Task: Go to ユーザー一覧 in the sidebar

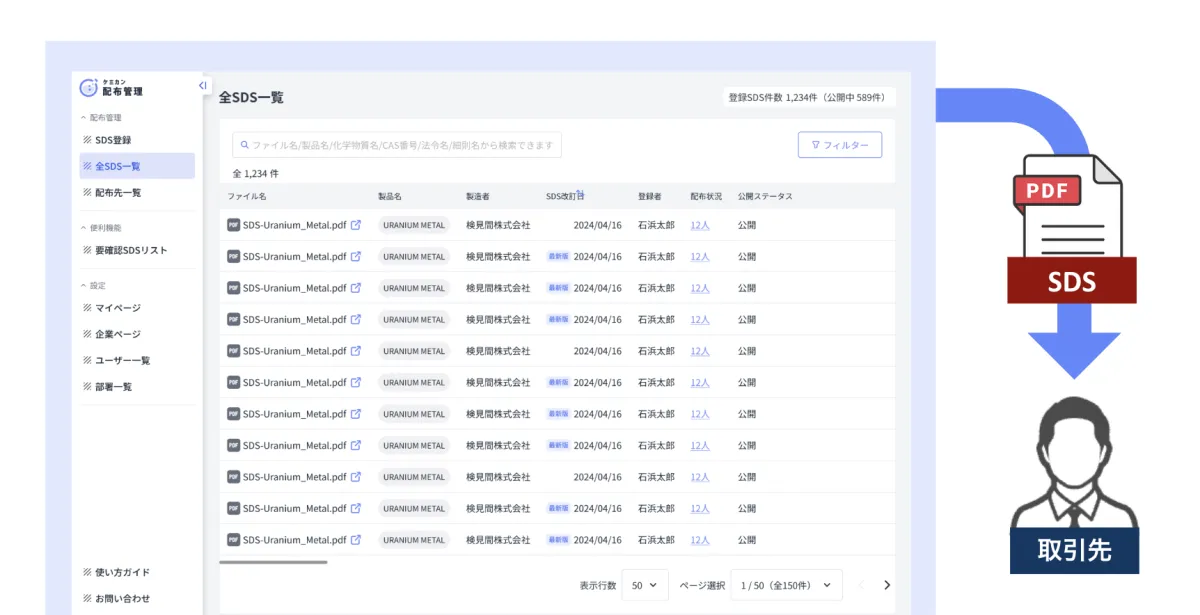Action: (122, 360)
